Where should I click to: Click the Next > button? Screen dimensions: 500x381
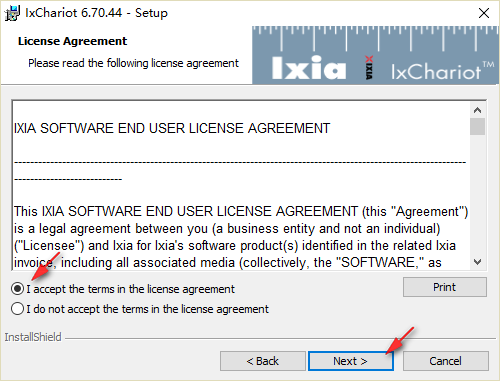tap(351, 361)
